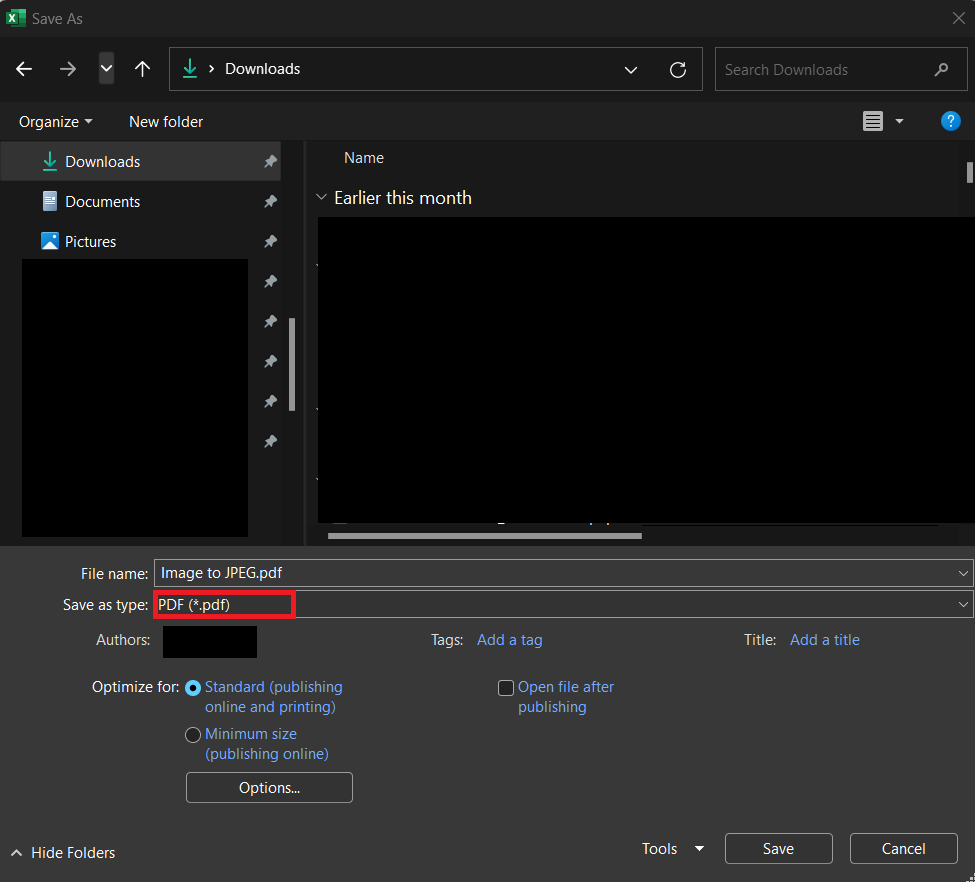Image resolution: width=975 pixels, height=882 pixels.
Task: Open the blue Help icon
Action: (x=950, y=121)
